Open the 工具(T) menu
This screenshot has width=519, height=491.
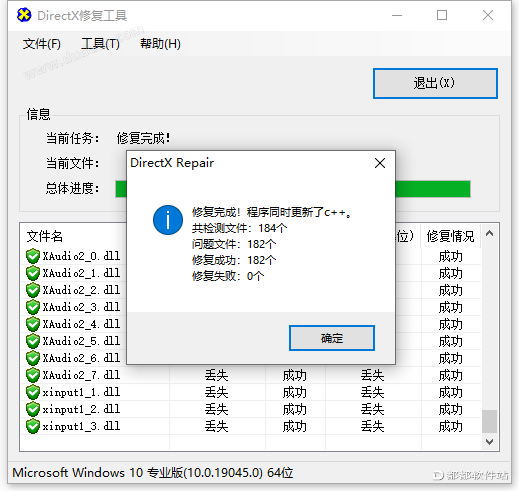point(100,44)
